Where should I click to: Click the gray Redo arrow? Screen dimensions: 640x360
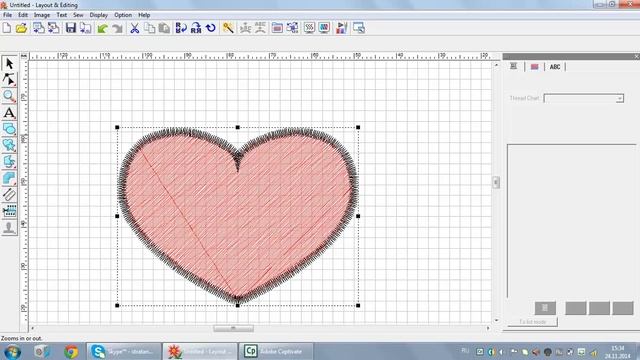pyautogui.click(x=118, y=28)
